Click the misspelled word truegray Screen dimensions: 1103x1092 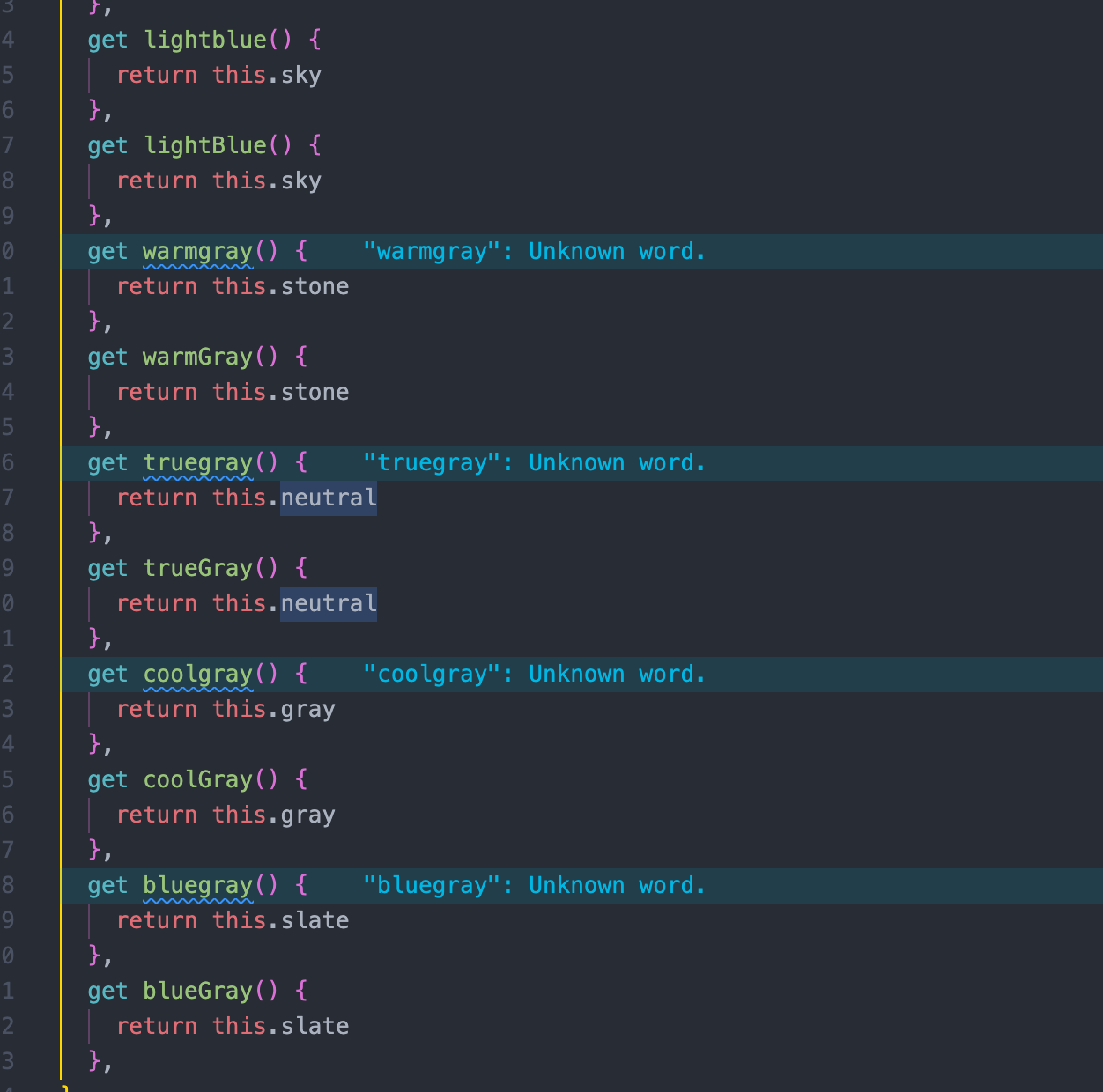pyautogui.click(x=198, y=462)
